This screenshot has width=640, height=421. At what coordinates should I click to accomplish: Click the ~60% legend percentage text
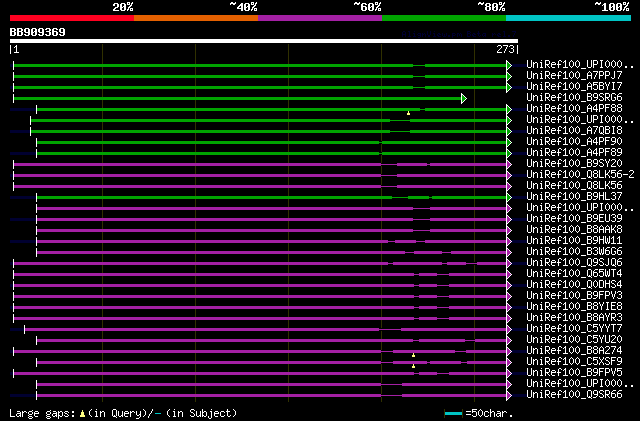coord(367,7)
